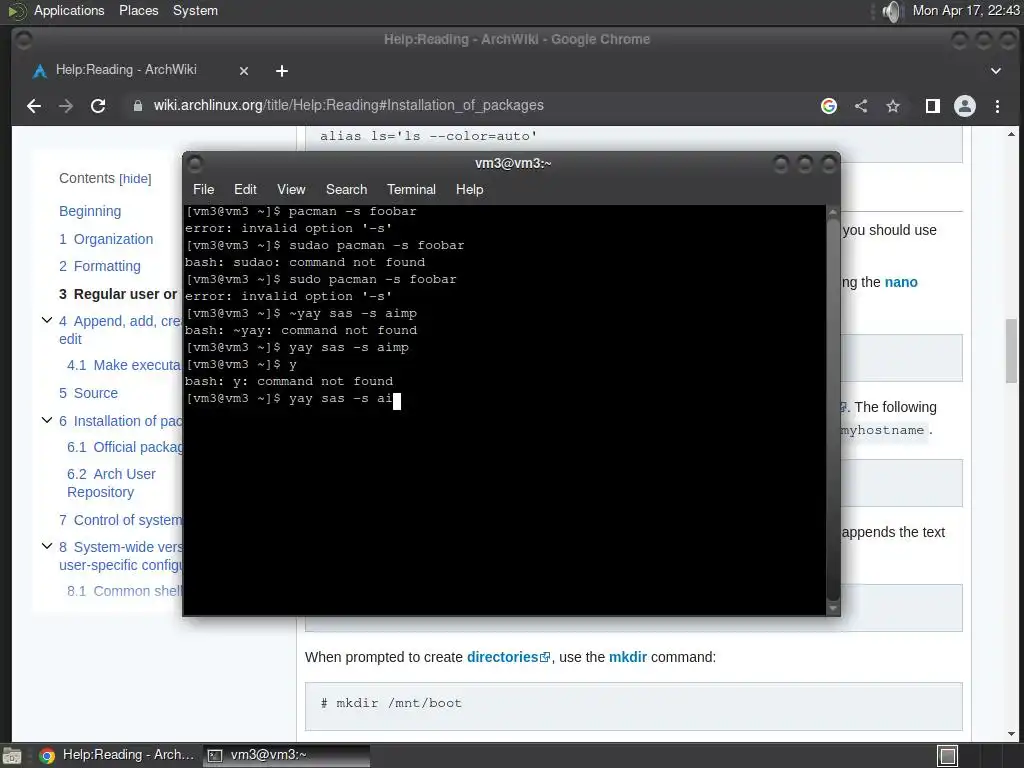Go to 6 Installation of packages section
Viewport: 1024px width, 768px height.
point(121,421)
